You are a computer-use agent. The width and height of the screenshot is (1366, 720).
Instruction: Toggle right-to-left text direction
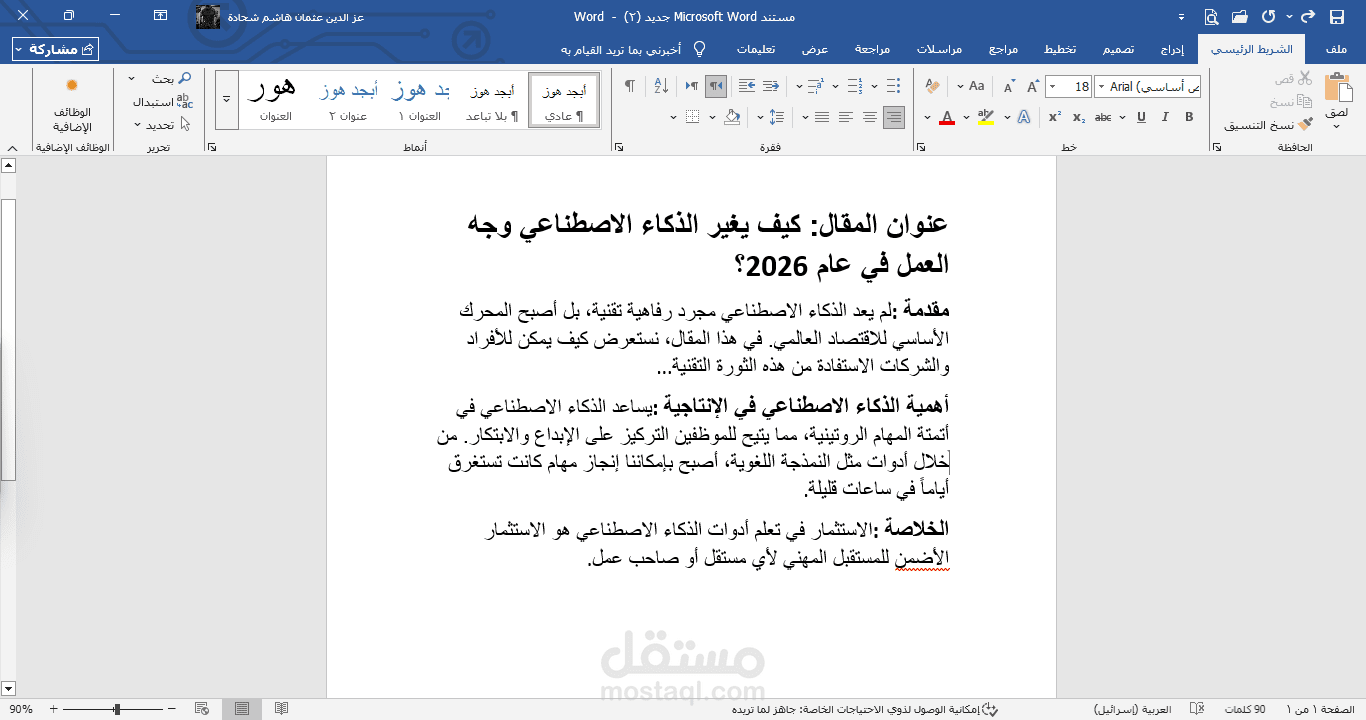(716, 86)
